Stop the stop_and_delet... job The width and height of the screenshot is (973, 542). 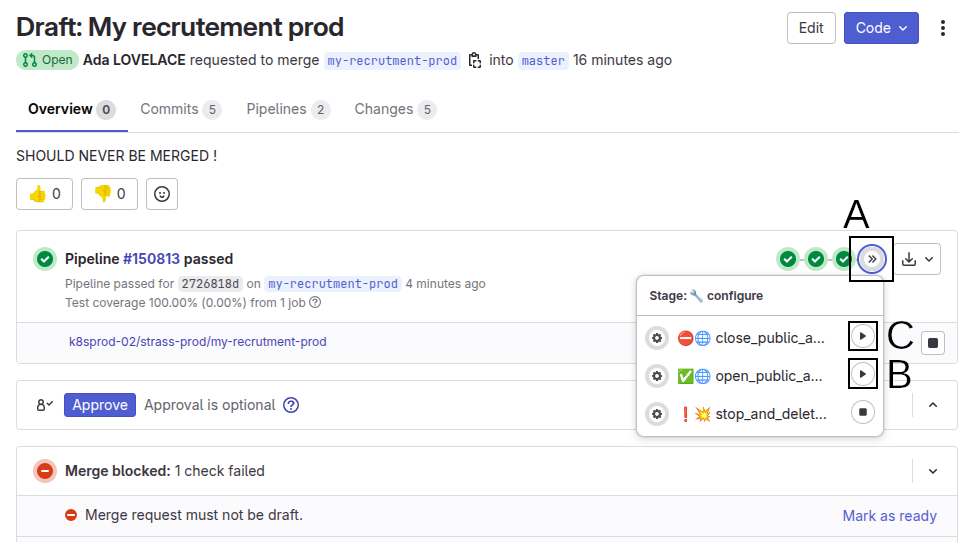pos(863,412)
